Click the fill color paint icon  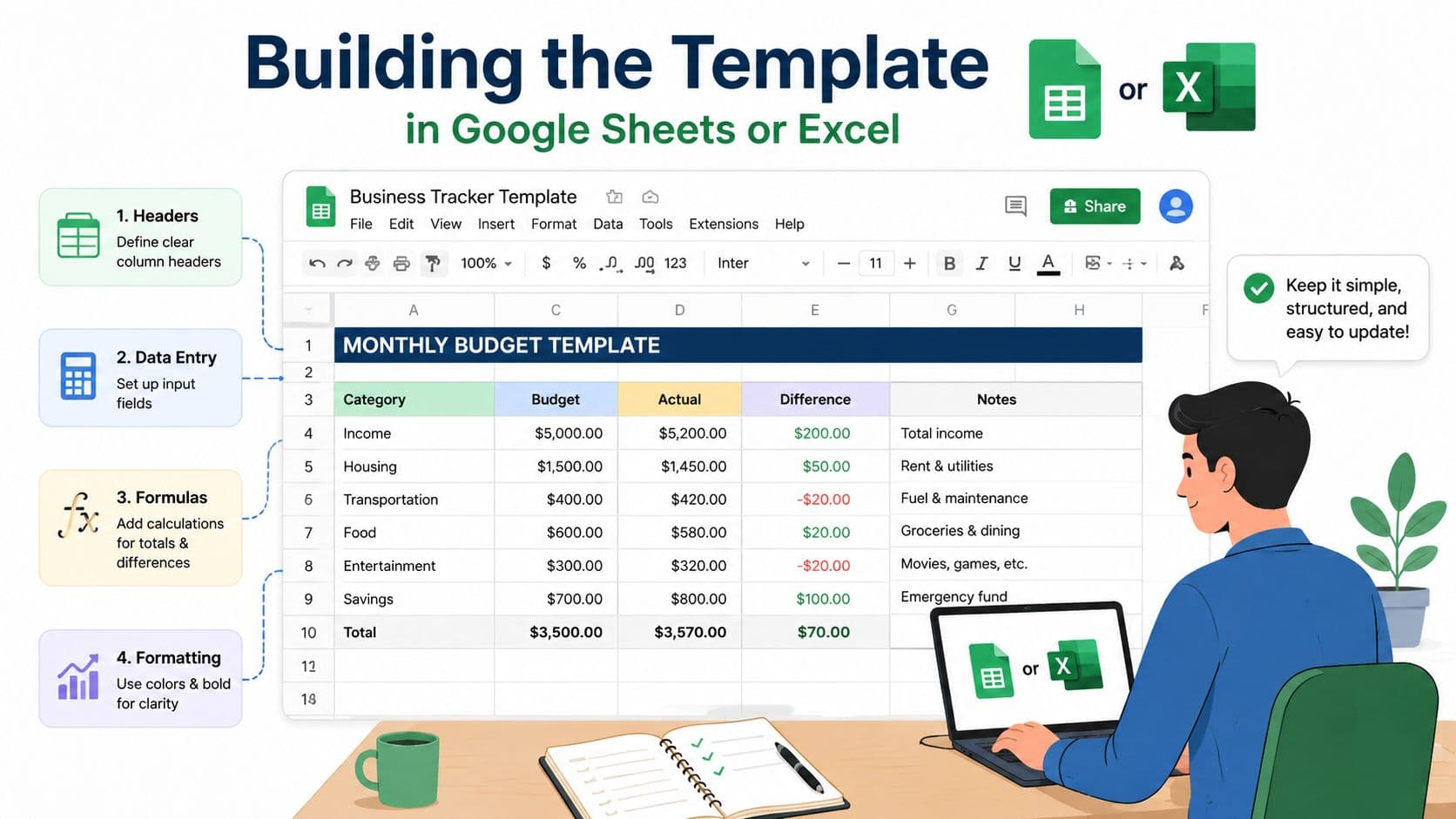click(x=1176, y=263)
